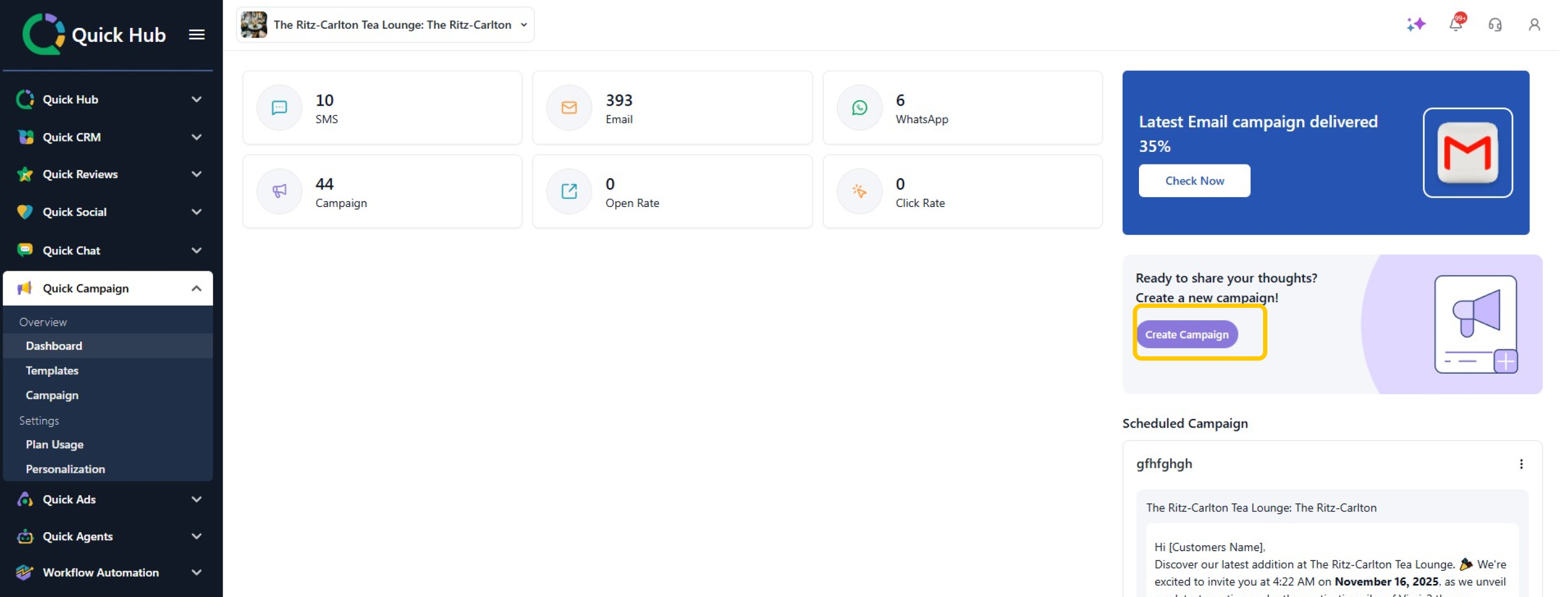Open three-dot menu for gfhfghgh campaign
Viewport: 1568px width, 597px height.
coord(1521,464)
